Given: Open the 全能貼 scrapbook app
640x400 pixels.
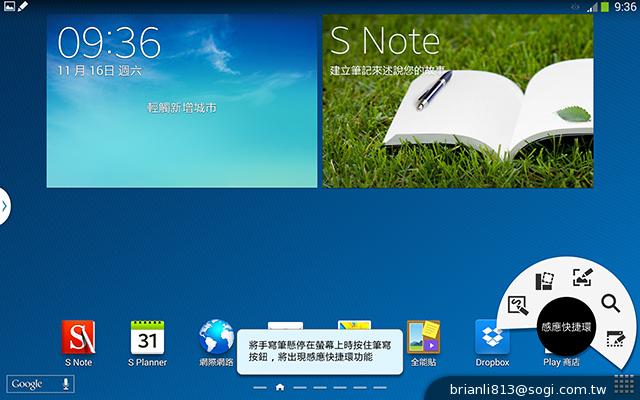Looking at the screenshot, I should [424, 337].
